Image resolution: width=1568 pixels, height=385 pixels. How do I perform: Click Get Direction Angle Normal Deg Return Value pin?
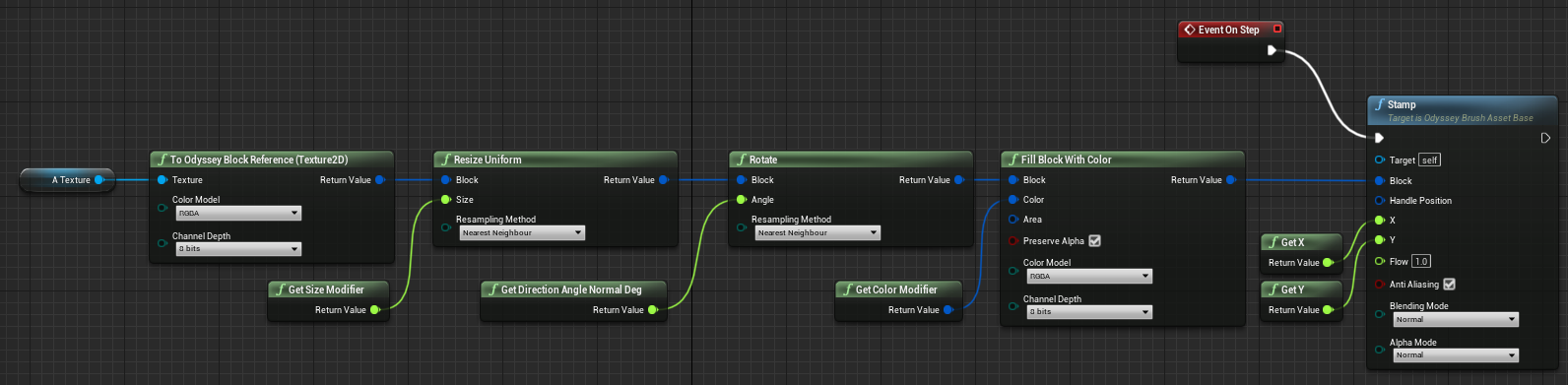[653, 310]
